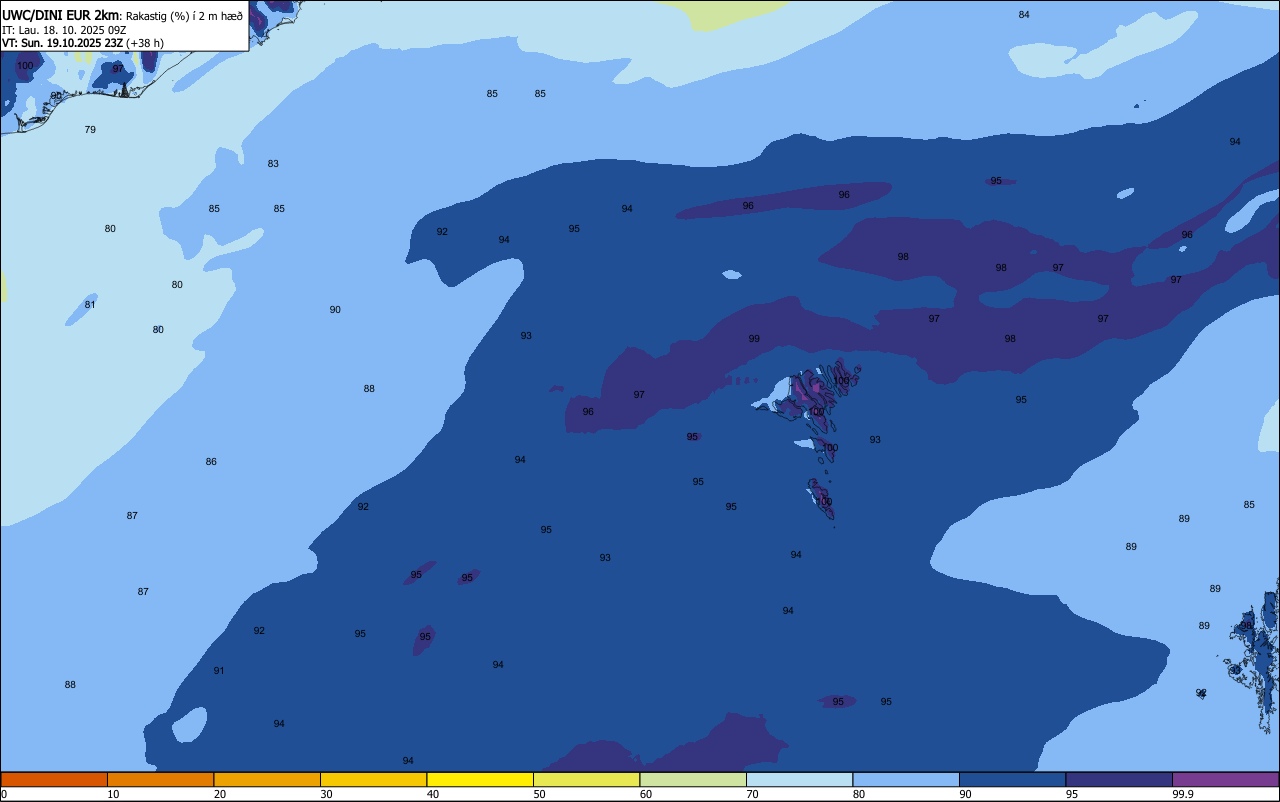Select the 90–95 dark blue legend segment
Image resolution: width=1280 pixels, height=802 pixels.
click(1012, 779)
